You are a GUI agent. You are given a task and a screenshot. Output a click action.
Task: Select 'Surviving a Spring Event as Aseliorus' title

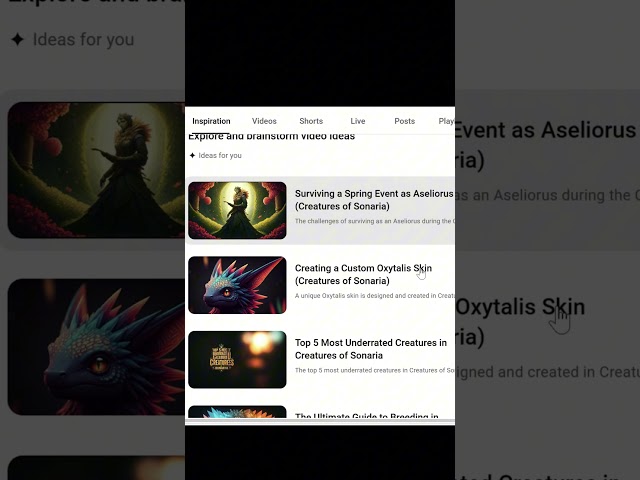pos(374,200)
